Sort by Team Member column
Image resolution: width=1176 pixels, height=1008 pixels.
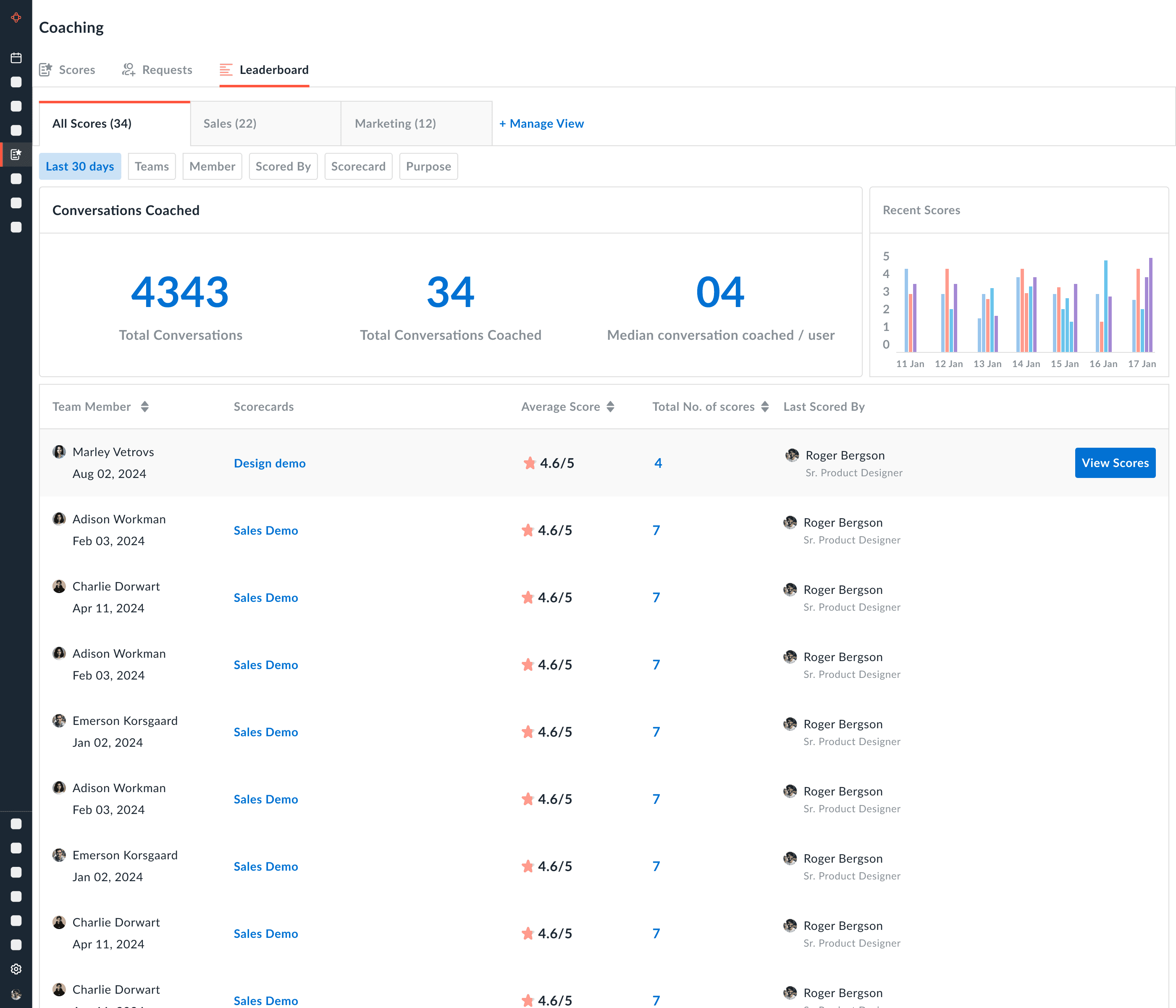coord(145,407)
